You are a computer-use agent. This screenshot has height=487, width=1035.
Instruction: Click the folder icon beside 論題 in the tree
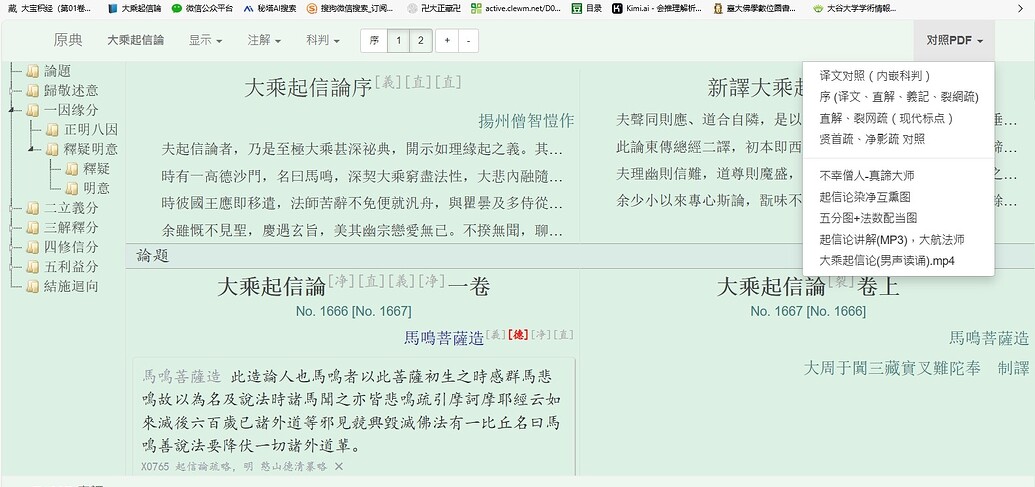[x=32, y=71]
